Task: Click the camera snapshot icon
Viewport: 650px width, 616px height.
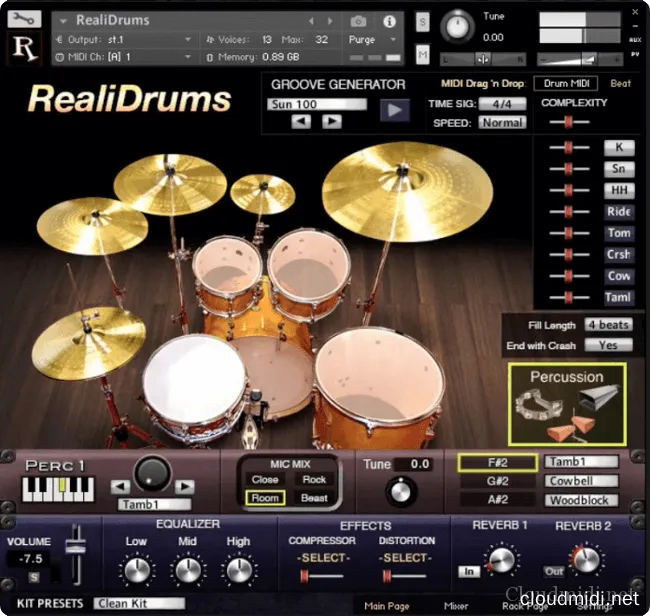Action: pos(358,21)
